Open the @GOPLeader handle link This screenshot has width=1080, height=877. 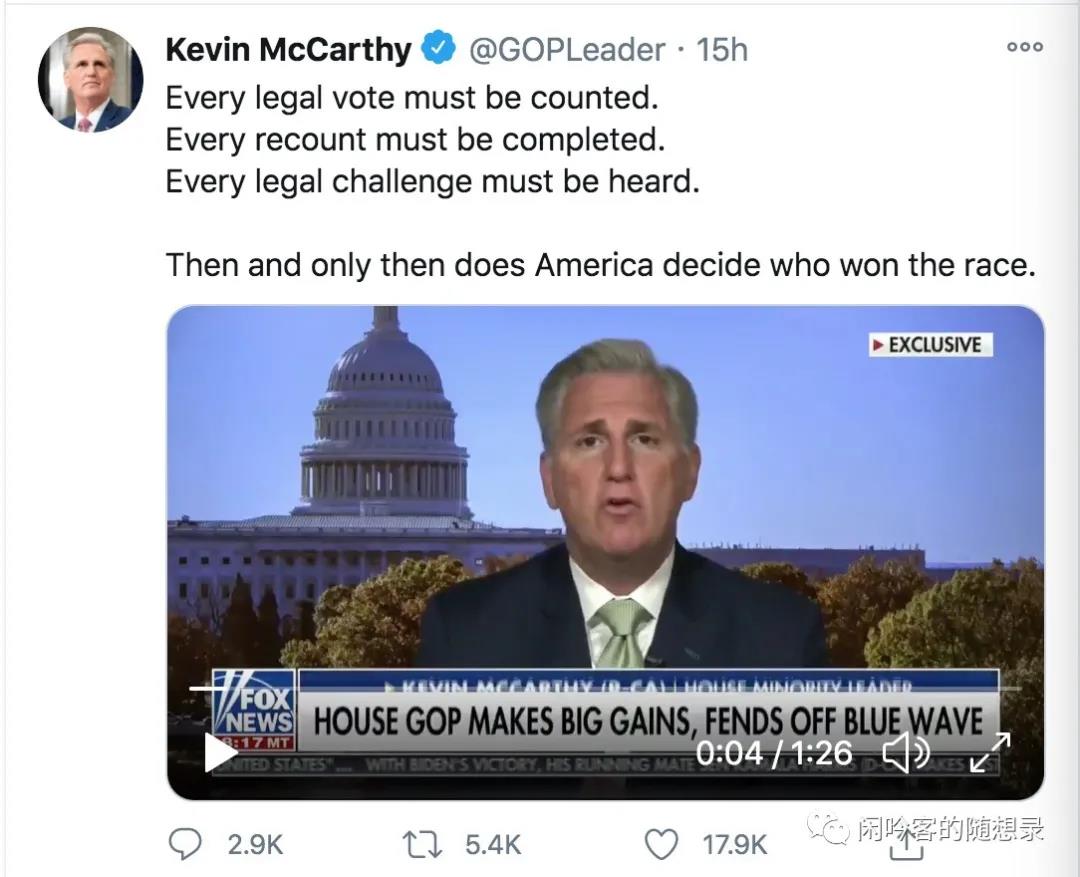(x=567, y=49)
